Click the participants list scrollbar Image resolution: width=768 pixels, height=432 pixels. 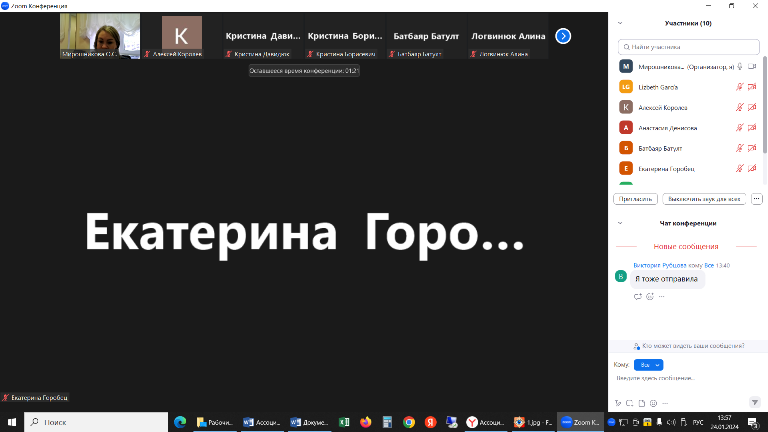tap(765, 100)
